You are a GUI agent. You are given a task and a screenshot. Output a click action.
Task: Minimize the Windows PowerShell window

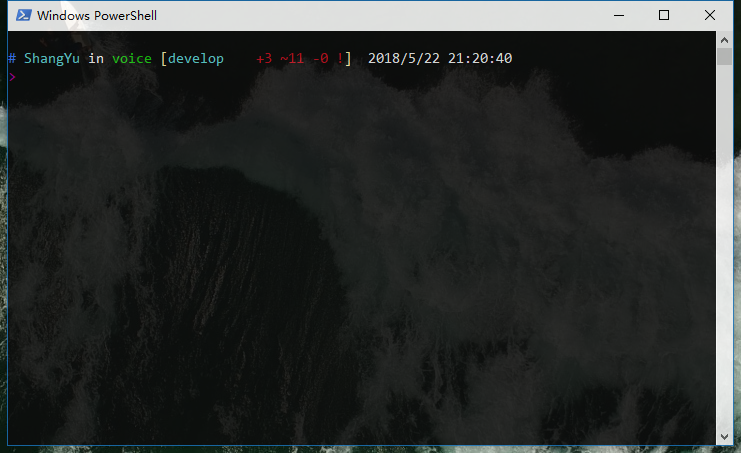619,15
